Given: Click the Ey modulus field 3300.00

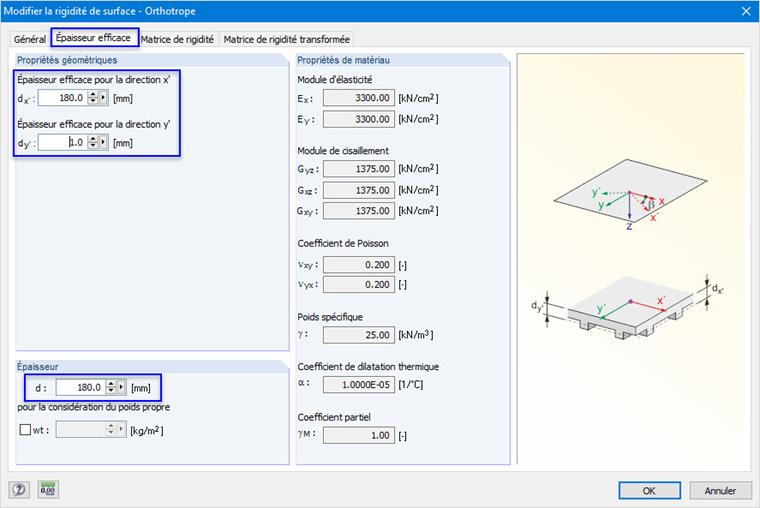Looking at the screenshot, I should (x=359, y=119).
